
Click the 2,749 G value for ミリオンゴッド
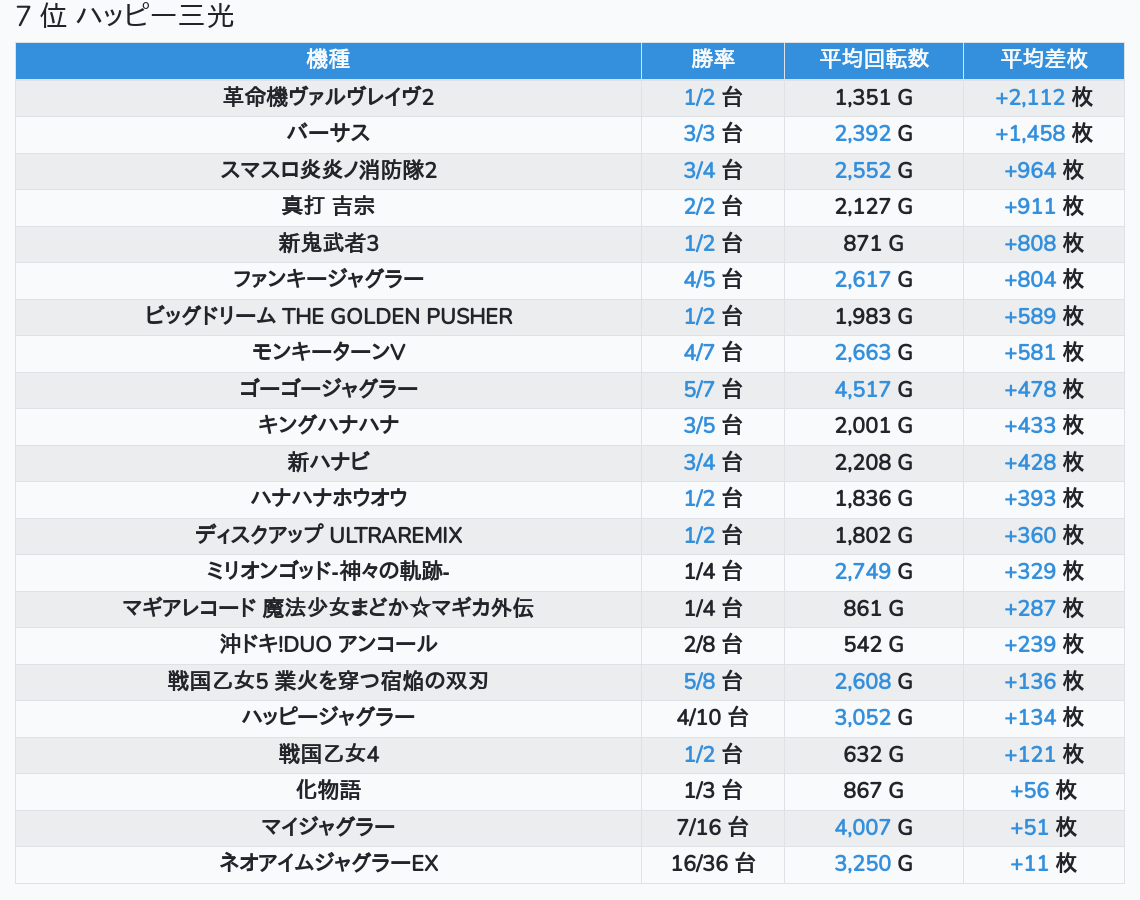(x=874, y=572)
